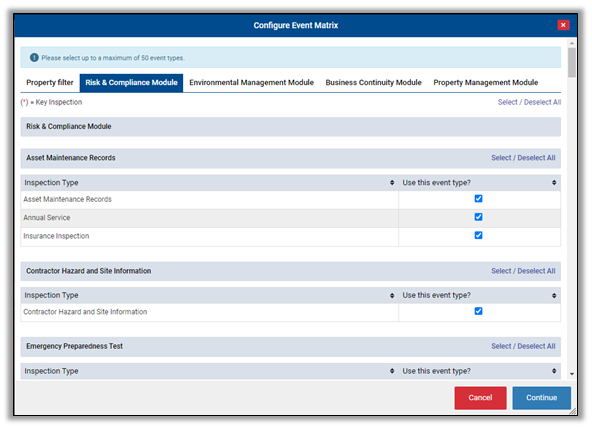Uncheck Contractor Hazard and Site Information checkbox
Image resolution: width=592 pixels, height=428 pixels.
(x=478, y=311)
